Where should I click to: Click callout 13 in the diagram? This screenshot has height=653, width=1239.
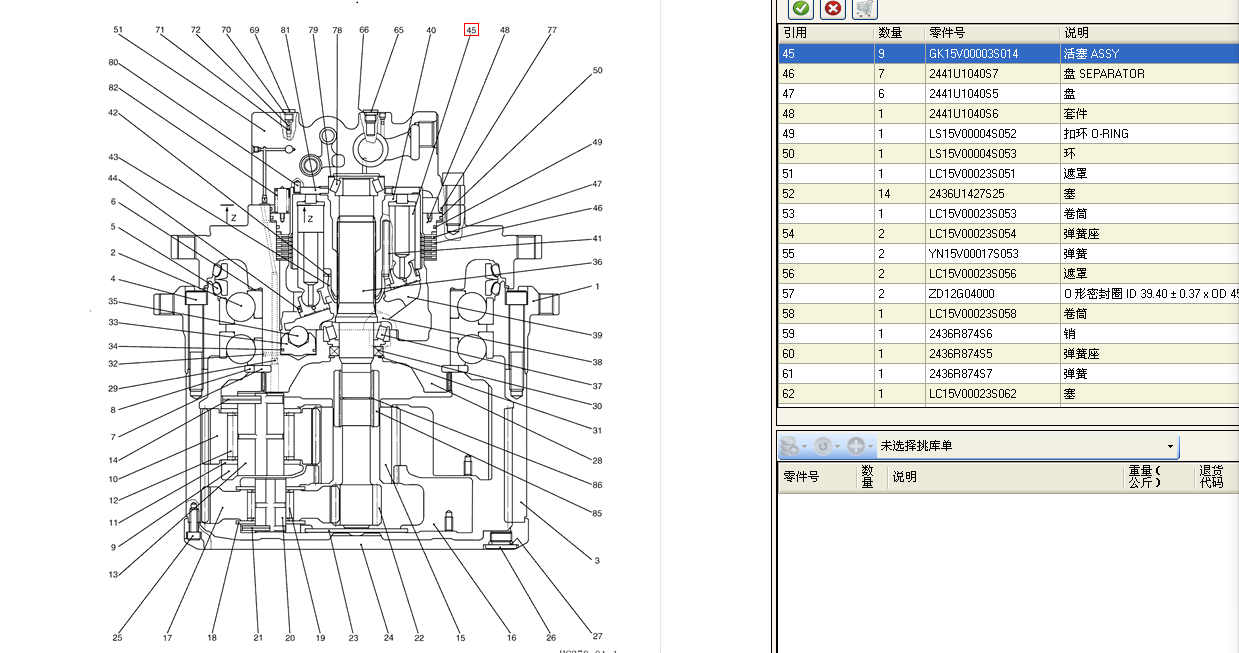tap(113, 574)
